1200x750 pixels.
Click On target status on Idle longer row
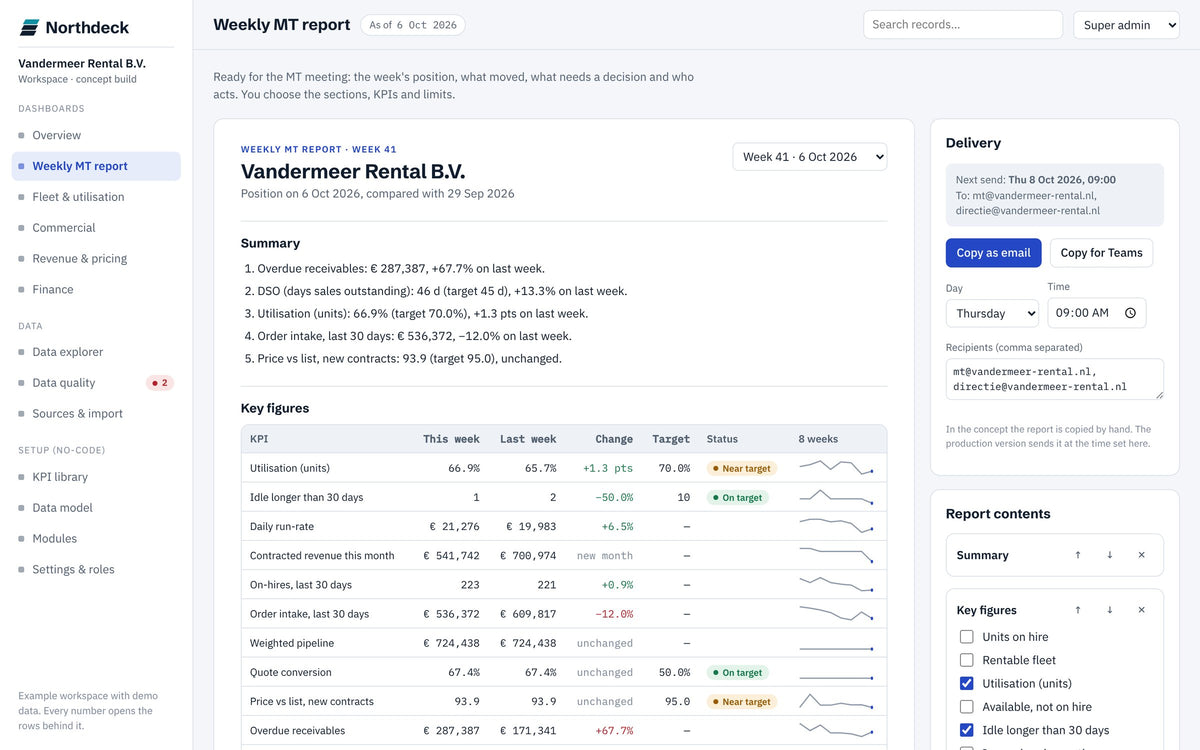click(x=737, y=497)
